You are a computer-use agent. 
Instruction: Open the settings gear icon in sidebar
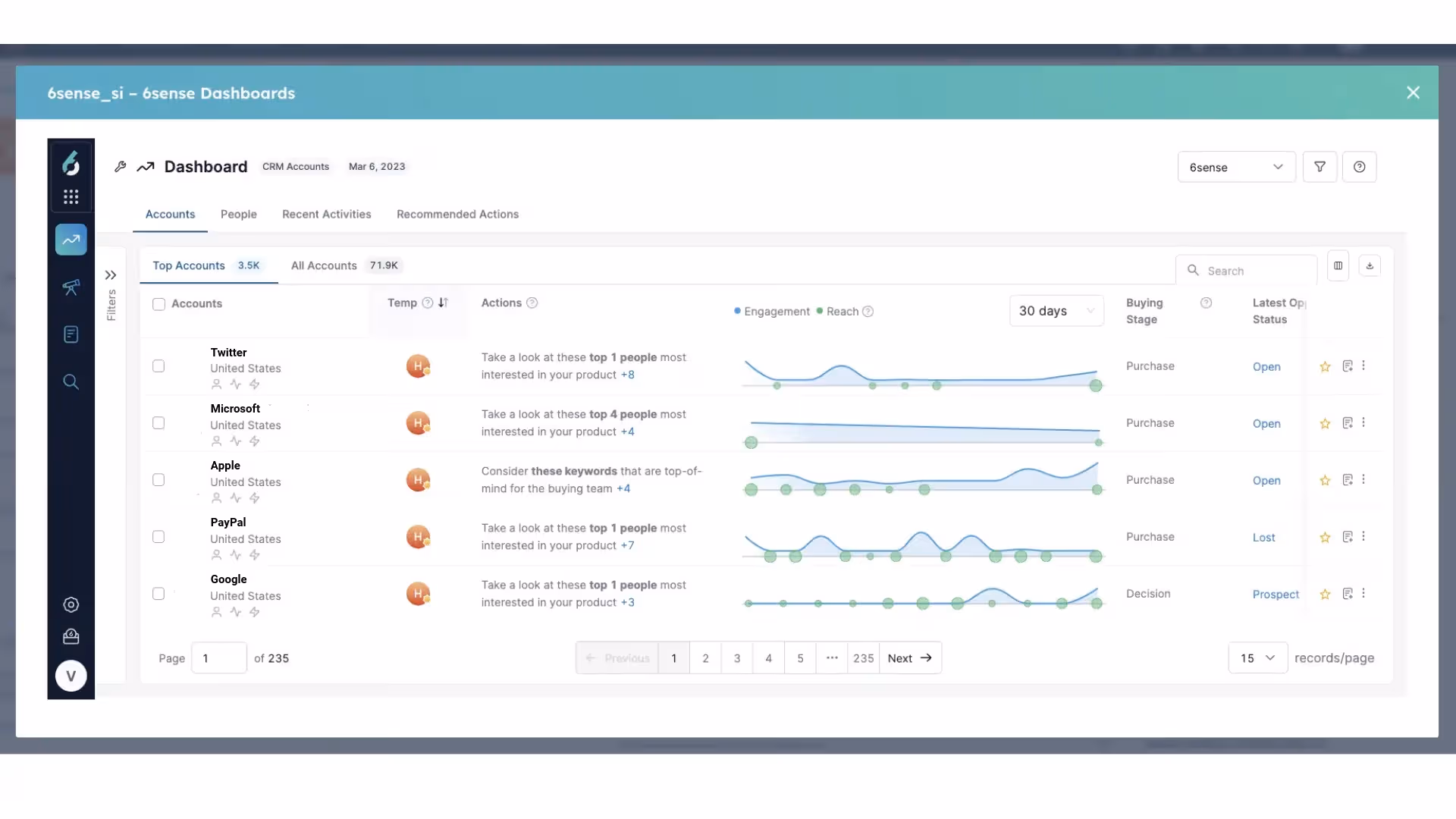pyautogui.click(x=71, y=604)
